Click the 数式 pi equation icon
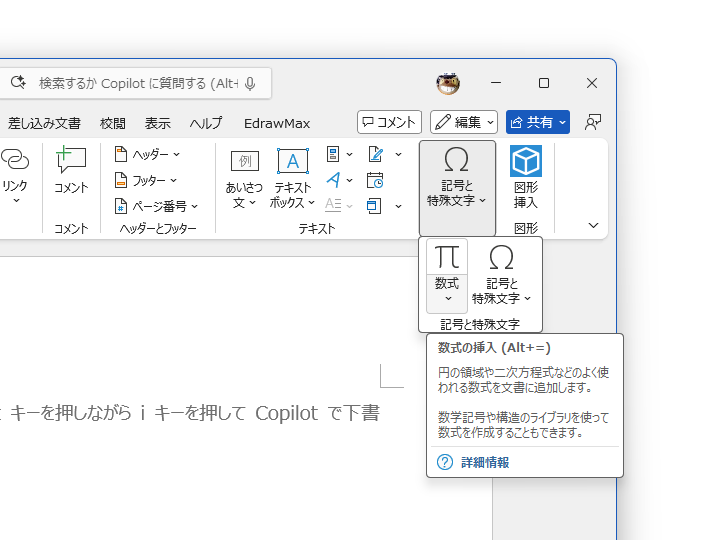720x540 pixels. pos(447,257)
